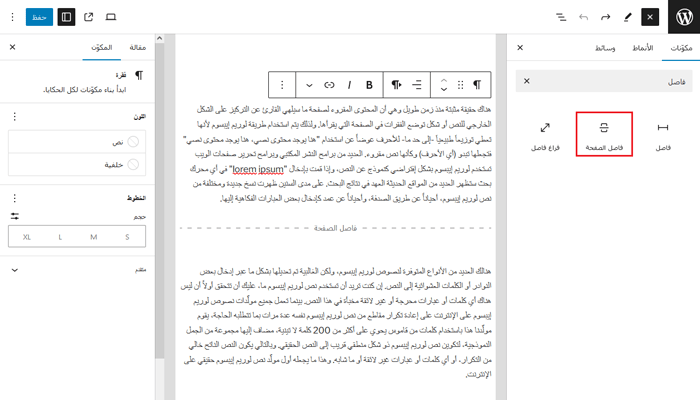Screen dimensions: 700x400
Task: Close the block inserter panel
Action: (x=520, y=47)
